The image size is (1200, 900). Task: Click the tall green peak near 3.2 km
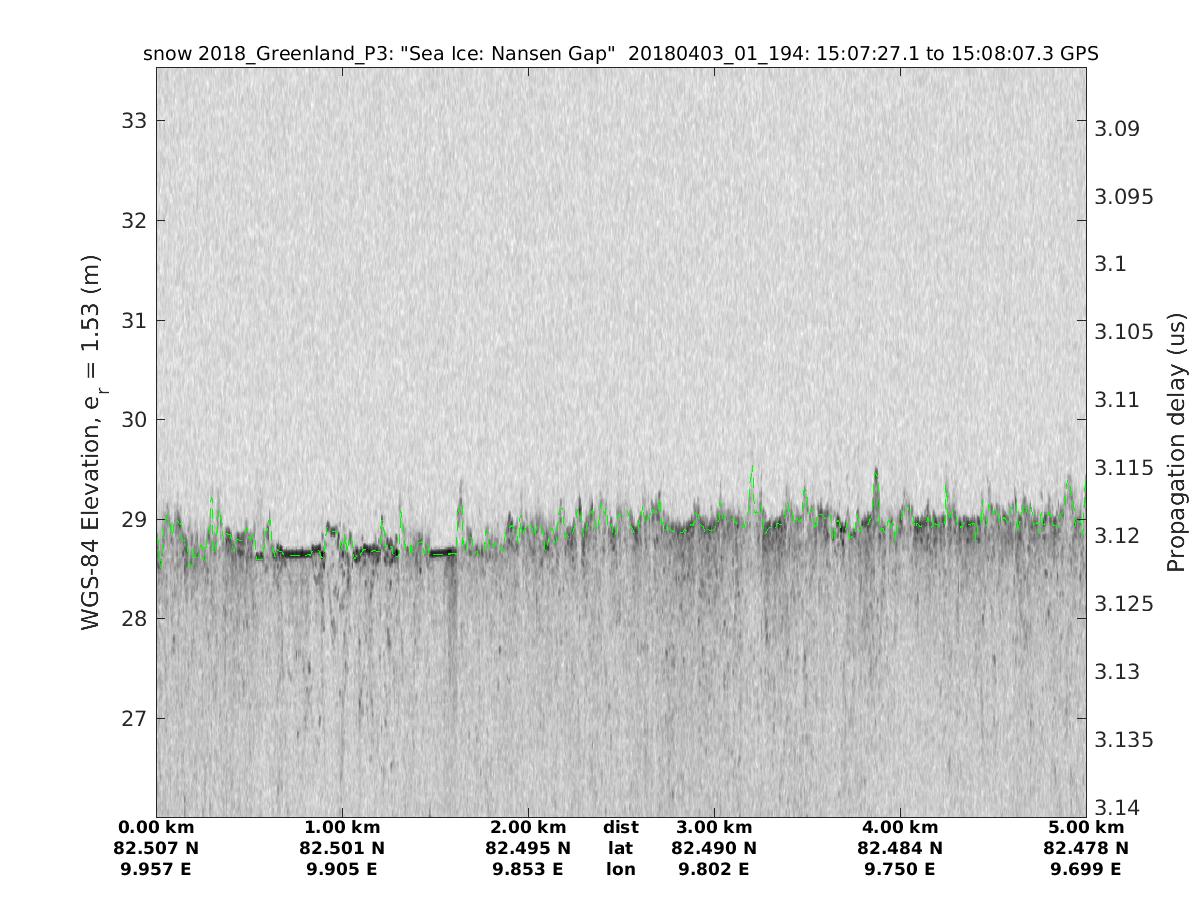(752, 472)
